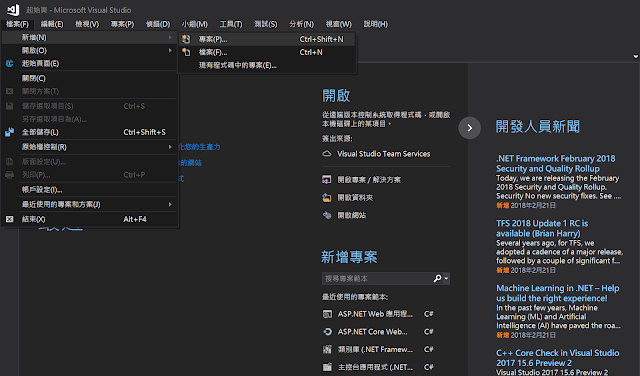
Task: Select 檔案(F)... Ctrl+N in submenu
Action: pos(267,52)
